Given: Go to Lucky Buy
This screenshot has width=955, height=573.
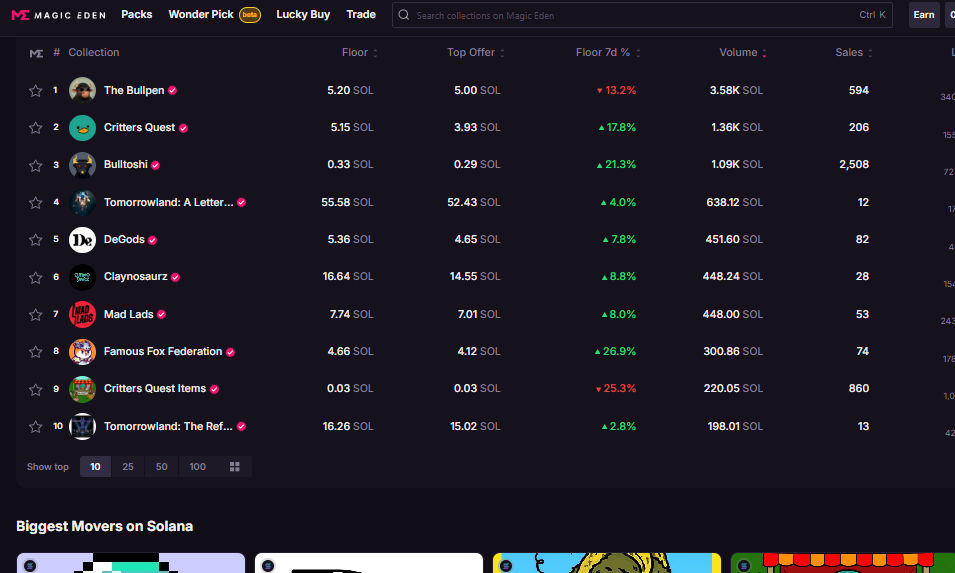Looking at the screenshot, I should (303, 15).
